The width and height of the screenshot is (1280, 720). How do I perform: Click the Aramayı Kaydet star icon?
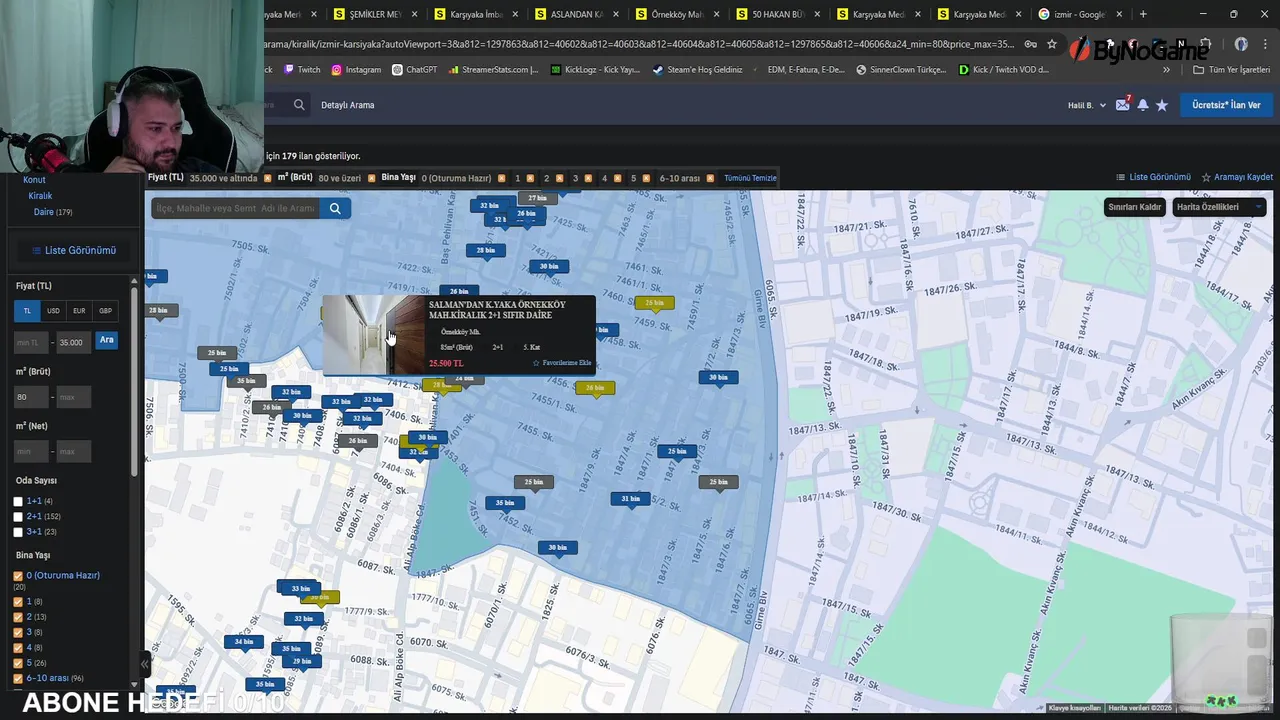click(1206, 178)
